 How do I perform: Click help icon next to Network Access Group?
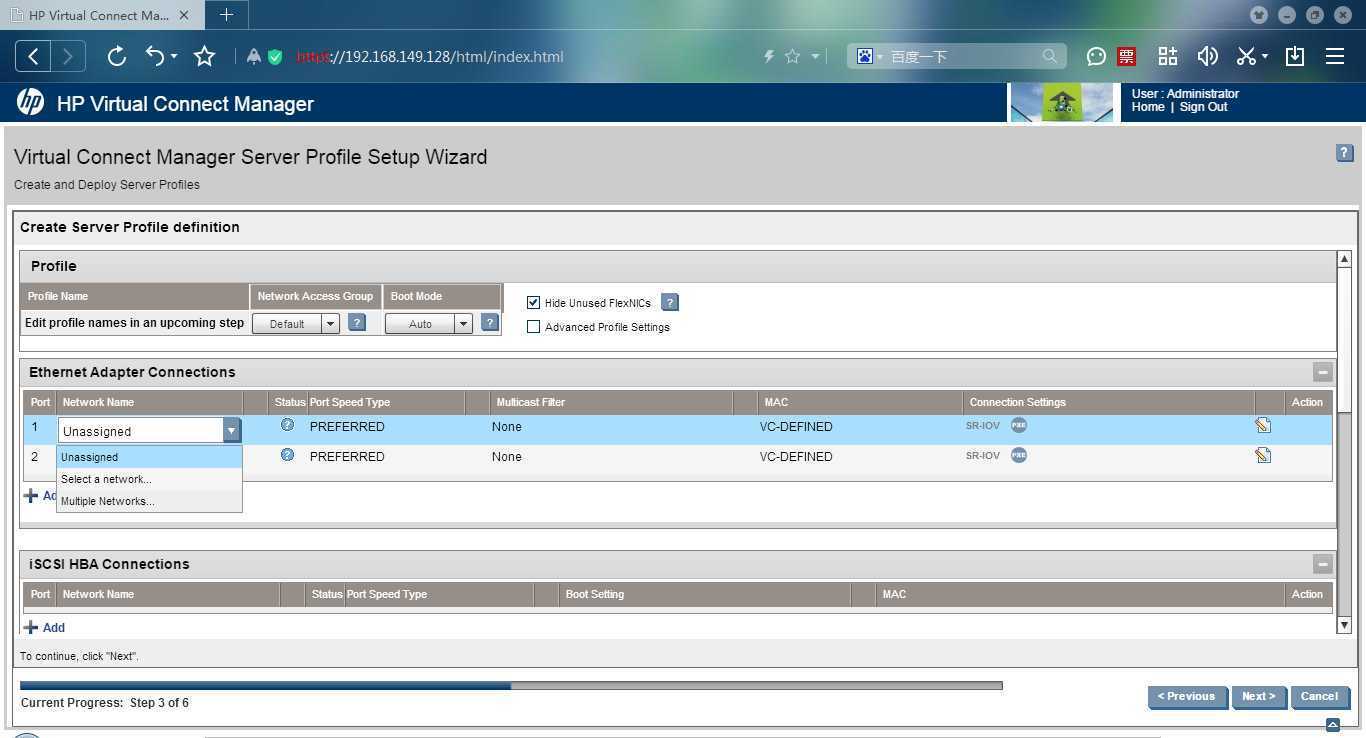click(x=357, y=322)
